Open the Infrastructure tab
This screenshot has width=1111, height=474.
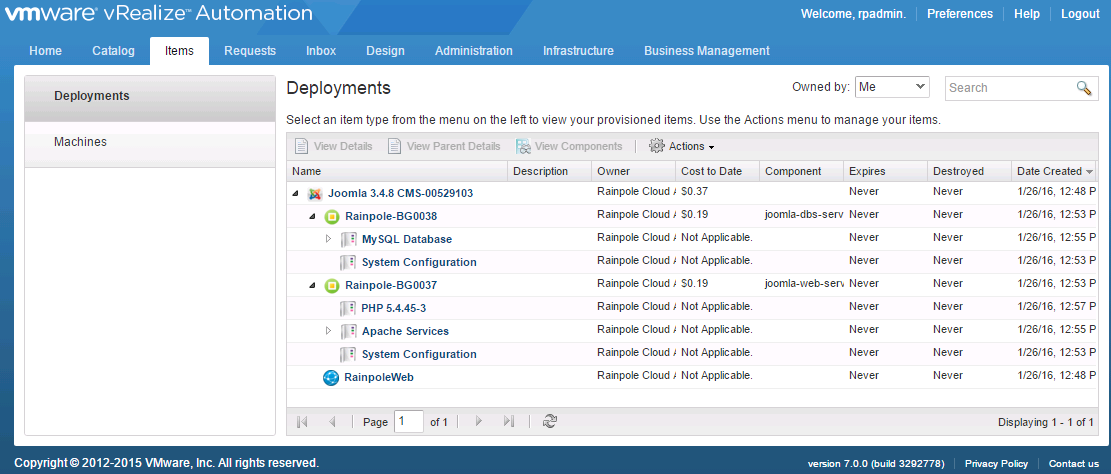(578, 51)
